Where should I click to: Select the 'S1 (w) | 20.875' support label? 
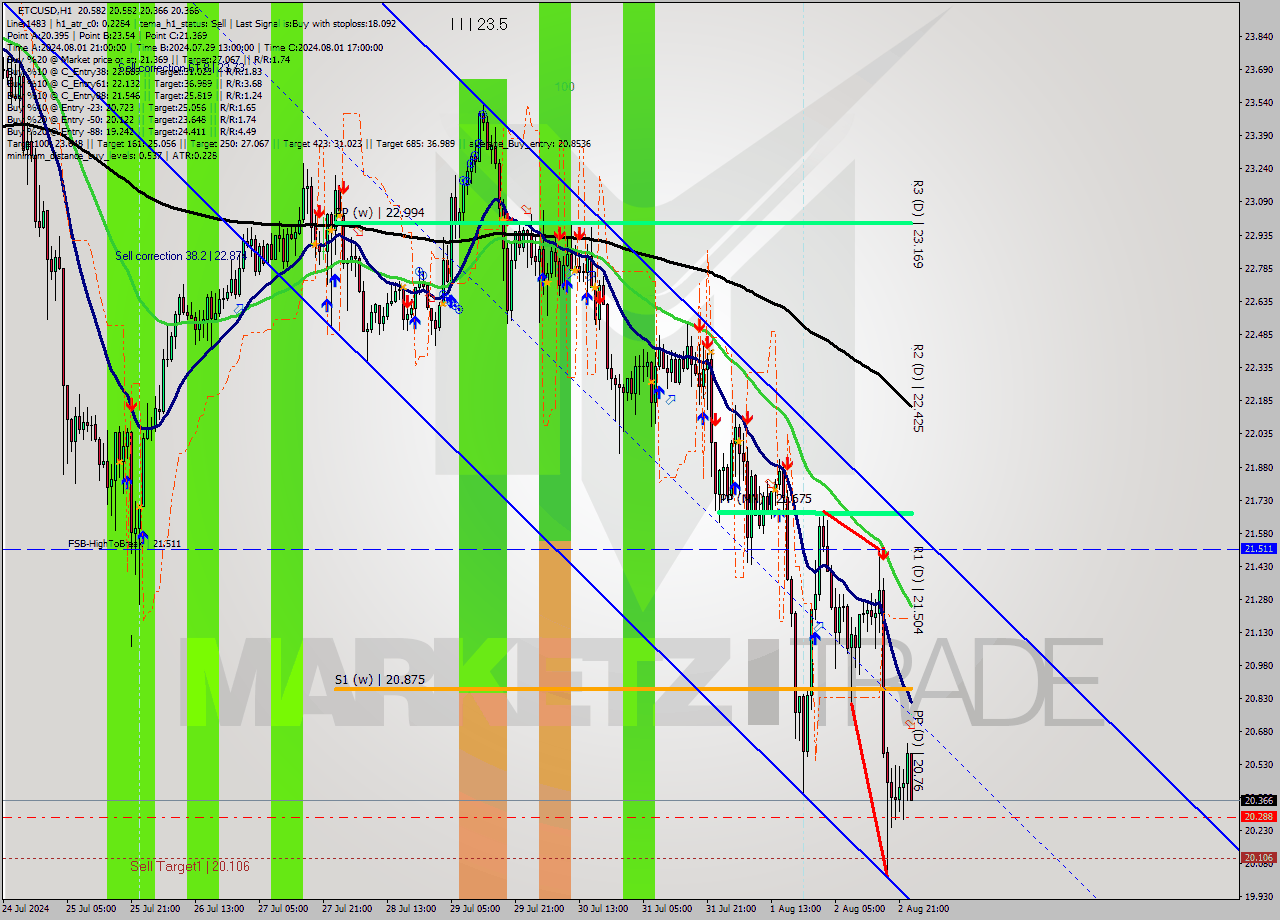click(x=380, y=679)
